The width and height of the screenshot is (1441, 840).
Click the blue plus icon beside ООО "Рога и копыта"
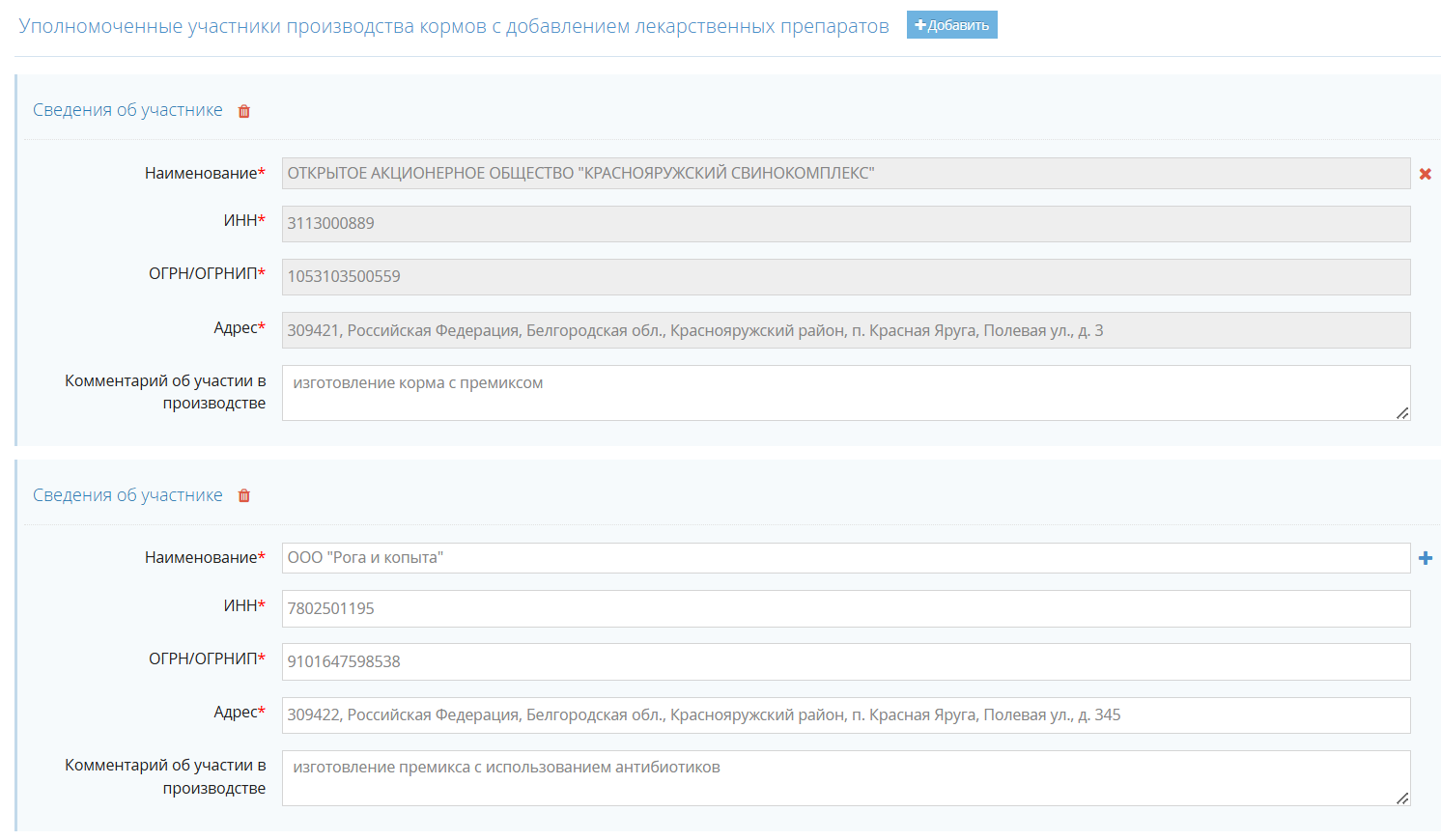[x=1425, y=558]
